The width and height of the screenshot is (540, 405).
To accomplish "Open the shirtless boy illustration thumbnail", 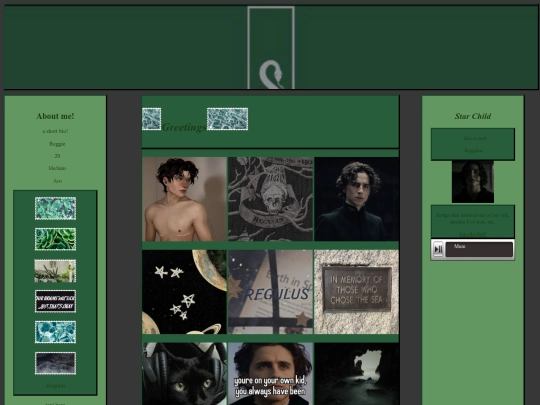I will pos(184,199).
